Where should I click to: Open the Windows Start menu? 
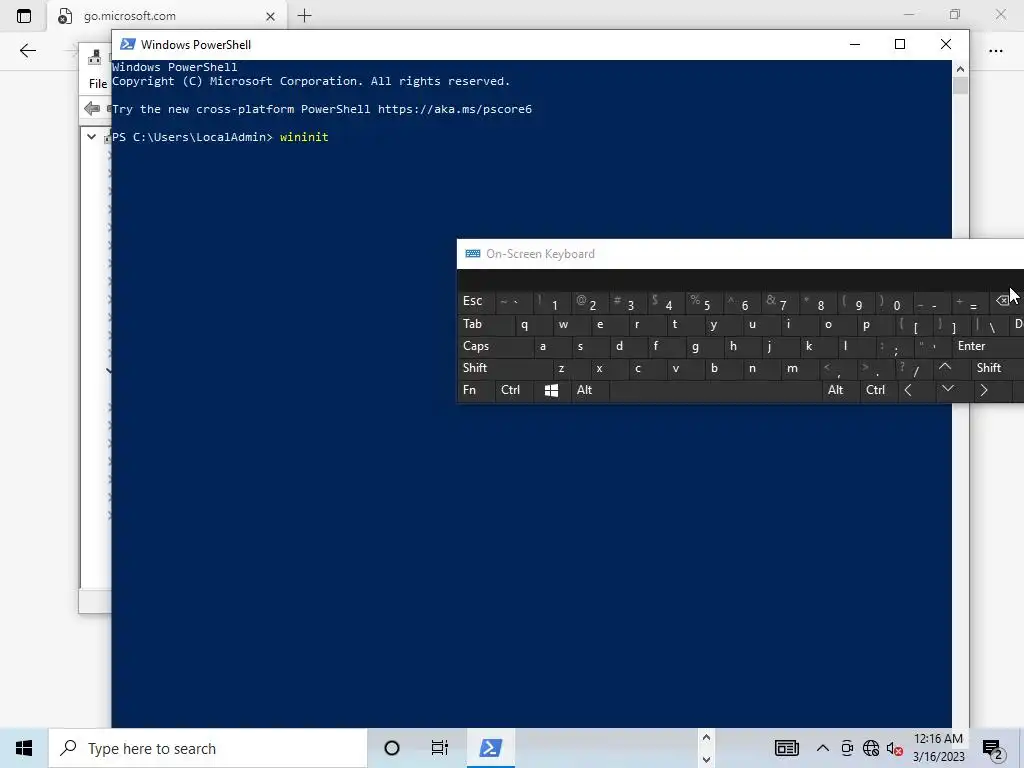tap(24, 748)
